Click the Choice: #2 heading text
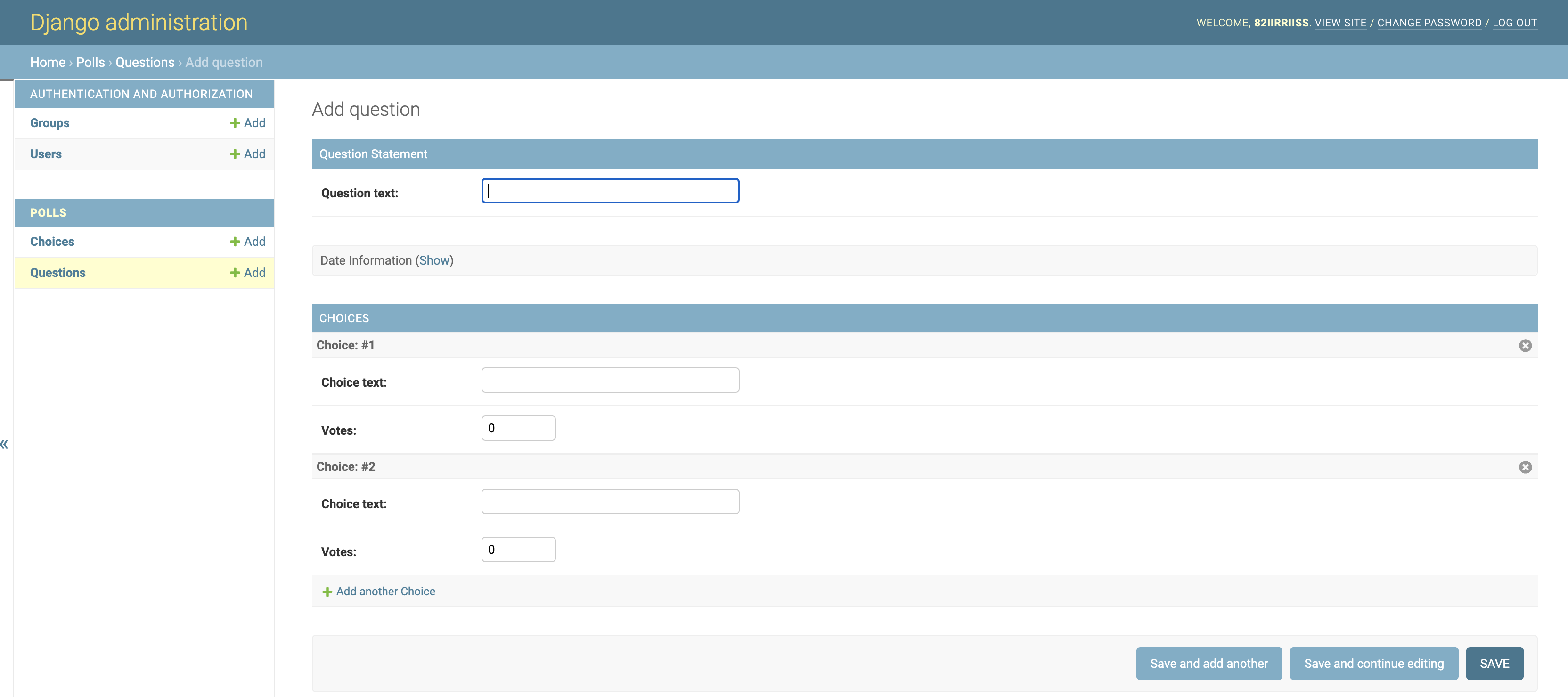 pos(346,467)
